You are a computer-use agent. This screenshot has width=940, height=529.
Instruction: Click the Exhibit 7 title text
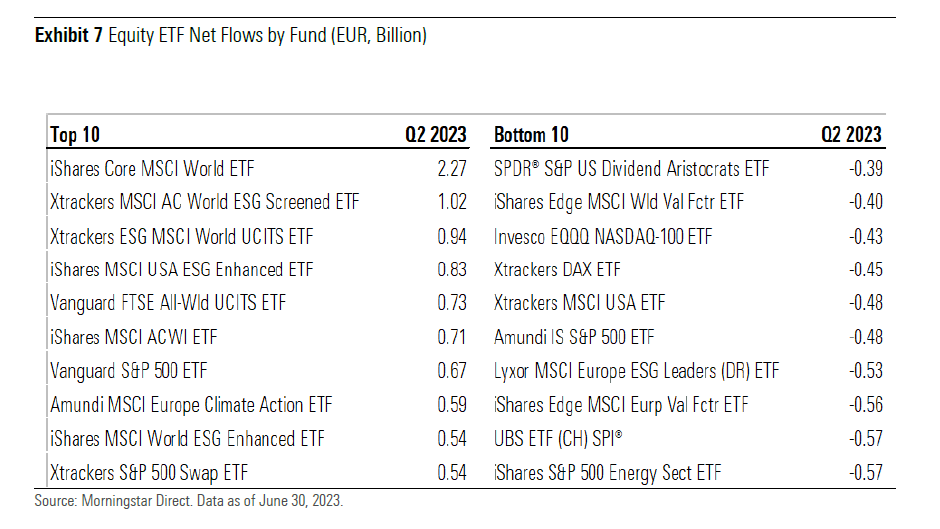tap(231, 36)
